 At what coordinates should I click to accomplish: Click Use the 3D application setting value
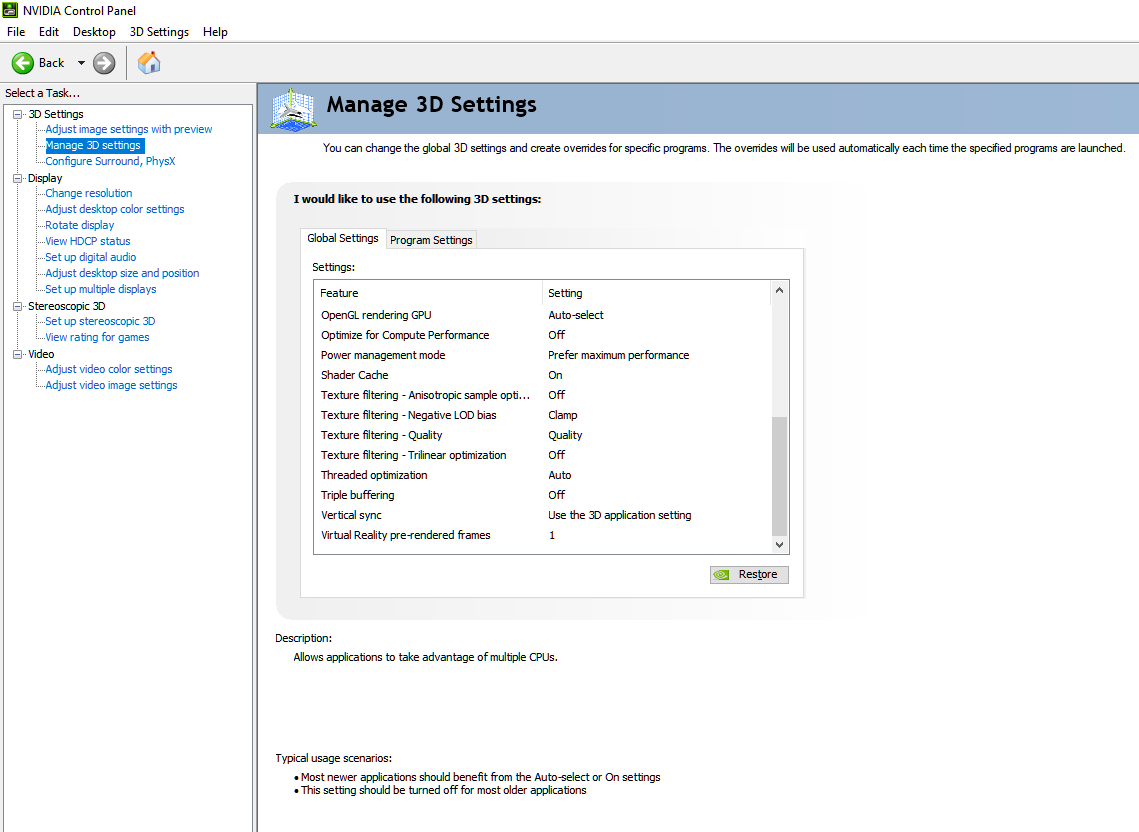click(620, 515)
